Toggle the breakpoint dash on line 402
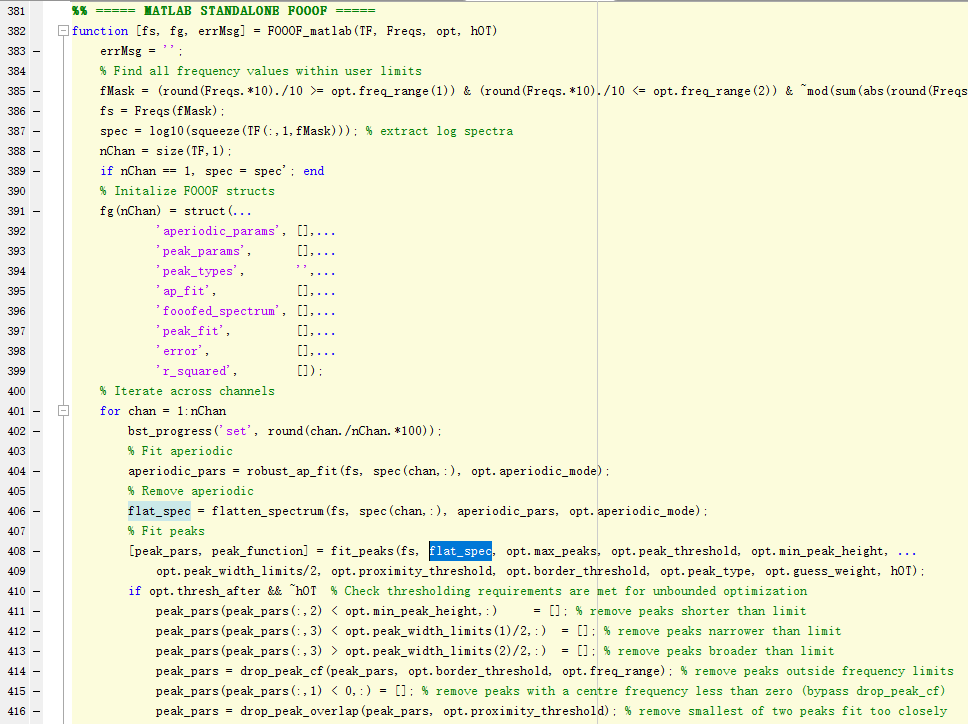The width and height of the screenshot is (968, 724). click(x=36, y=431)
